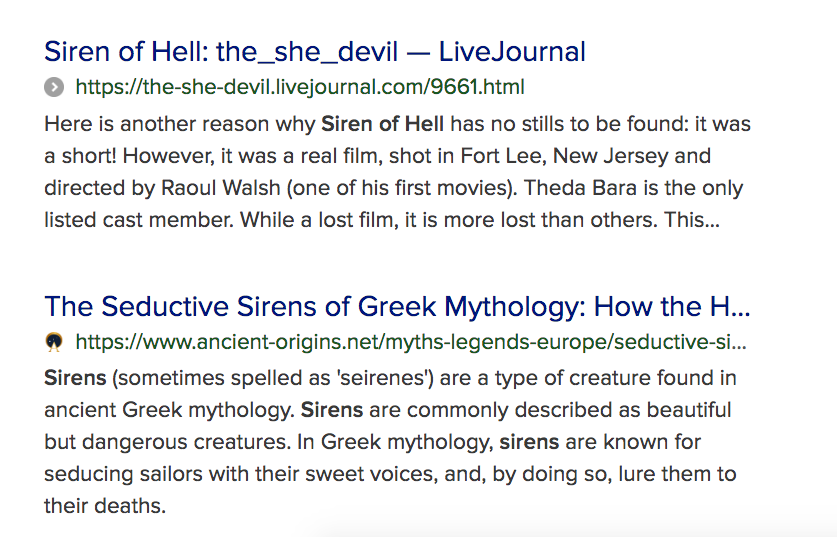Screen dimensions: 837x537
Task: Click the Ancient Origins site favicon
Action: click(x=54, y=342)
